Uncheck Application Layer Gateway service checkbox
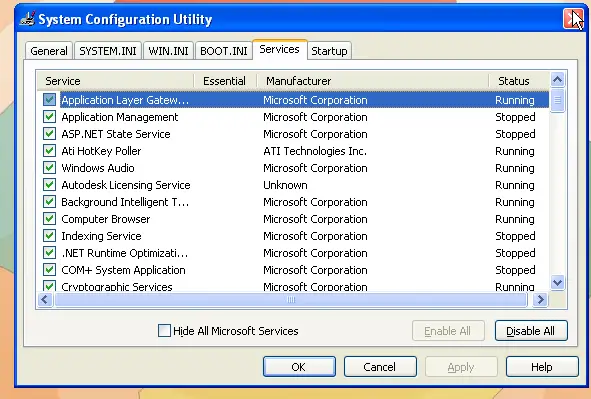 point(49,100)
